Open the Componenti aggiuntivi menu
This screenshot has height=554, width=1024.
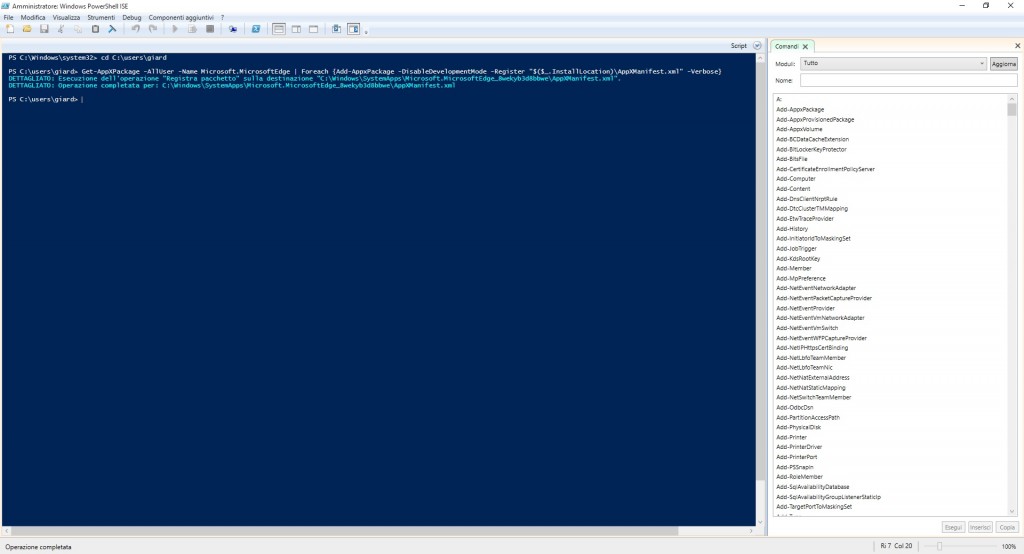(181, 18)
